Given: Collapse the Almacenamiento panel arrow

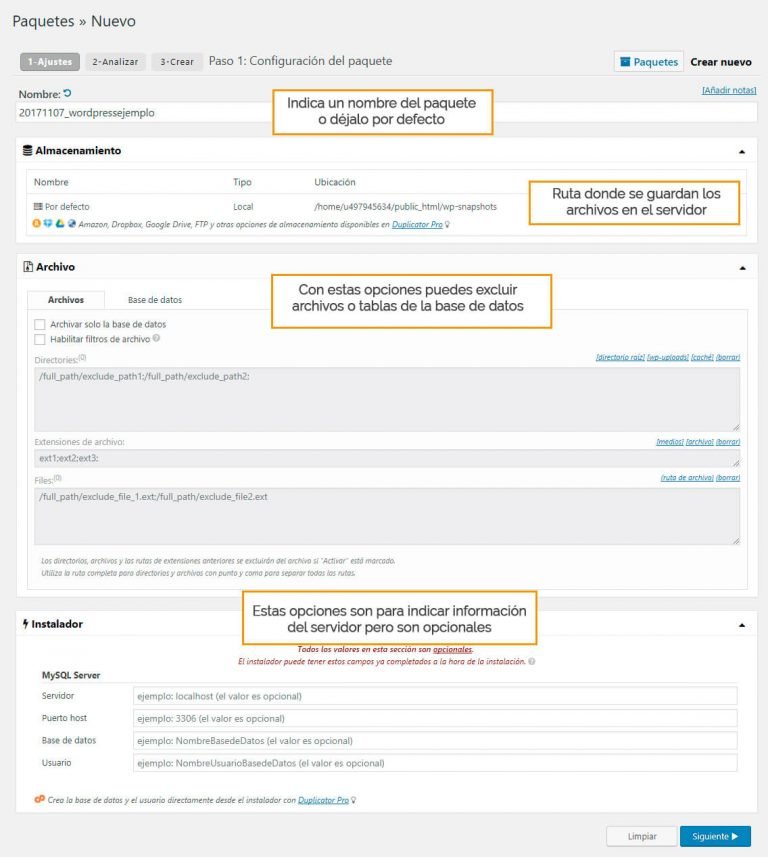Looking at the screenshot, I should 741,152.
